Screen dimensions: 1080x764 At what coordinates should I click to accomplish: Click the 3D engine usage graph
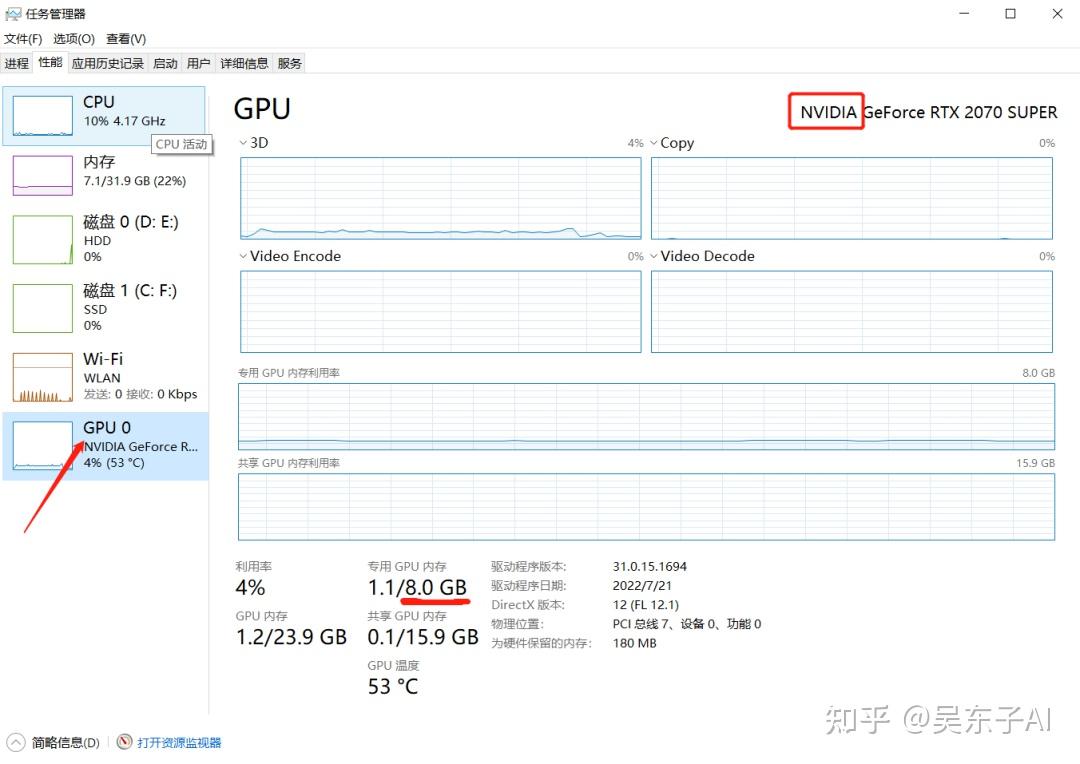click(440, 198)
